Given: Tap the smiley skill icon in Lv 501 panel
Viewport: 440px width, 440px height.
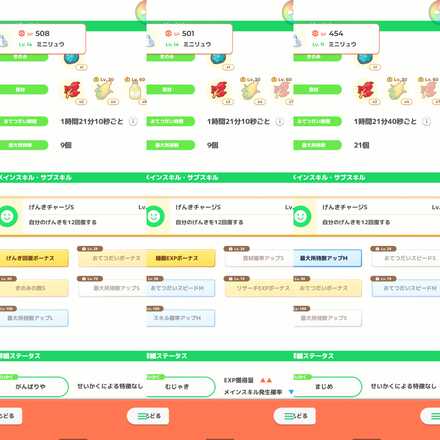Looking at the screenshot, I should (154, 217).
